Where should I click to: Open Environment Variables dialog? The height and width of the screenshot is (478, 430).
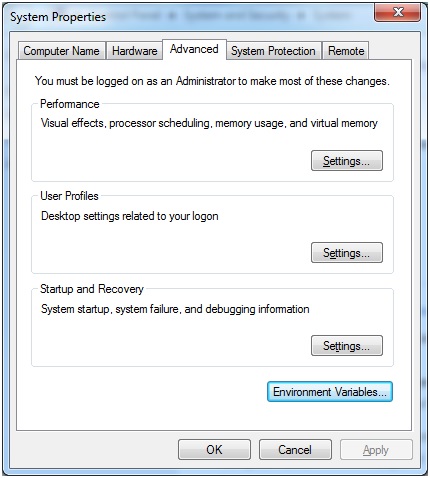[x=330, y=392]
